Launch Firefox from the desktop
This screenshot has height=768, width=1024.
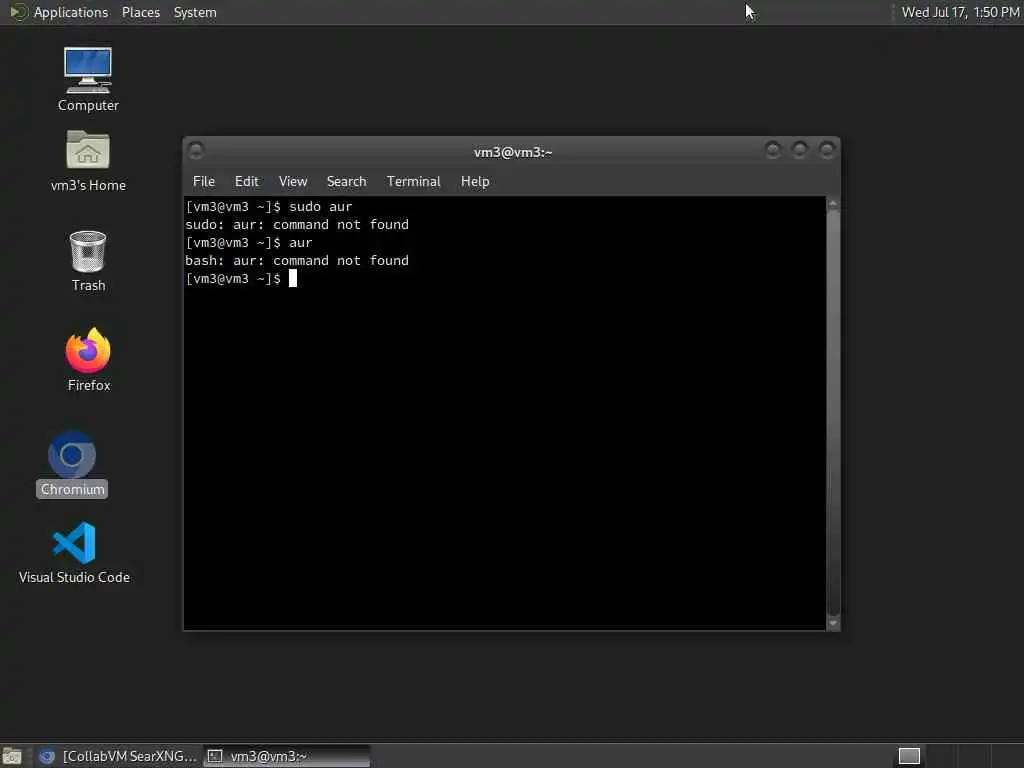point(88,359)
